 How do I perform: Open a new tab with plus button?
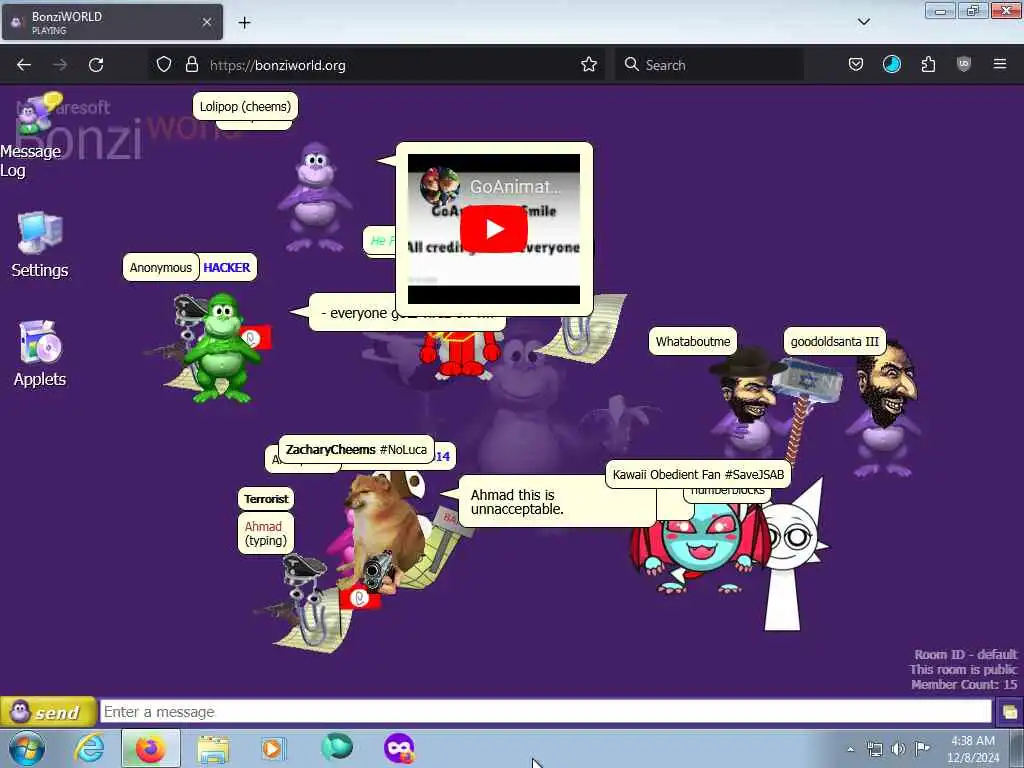244,23
